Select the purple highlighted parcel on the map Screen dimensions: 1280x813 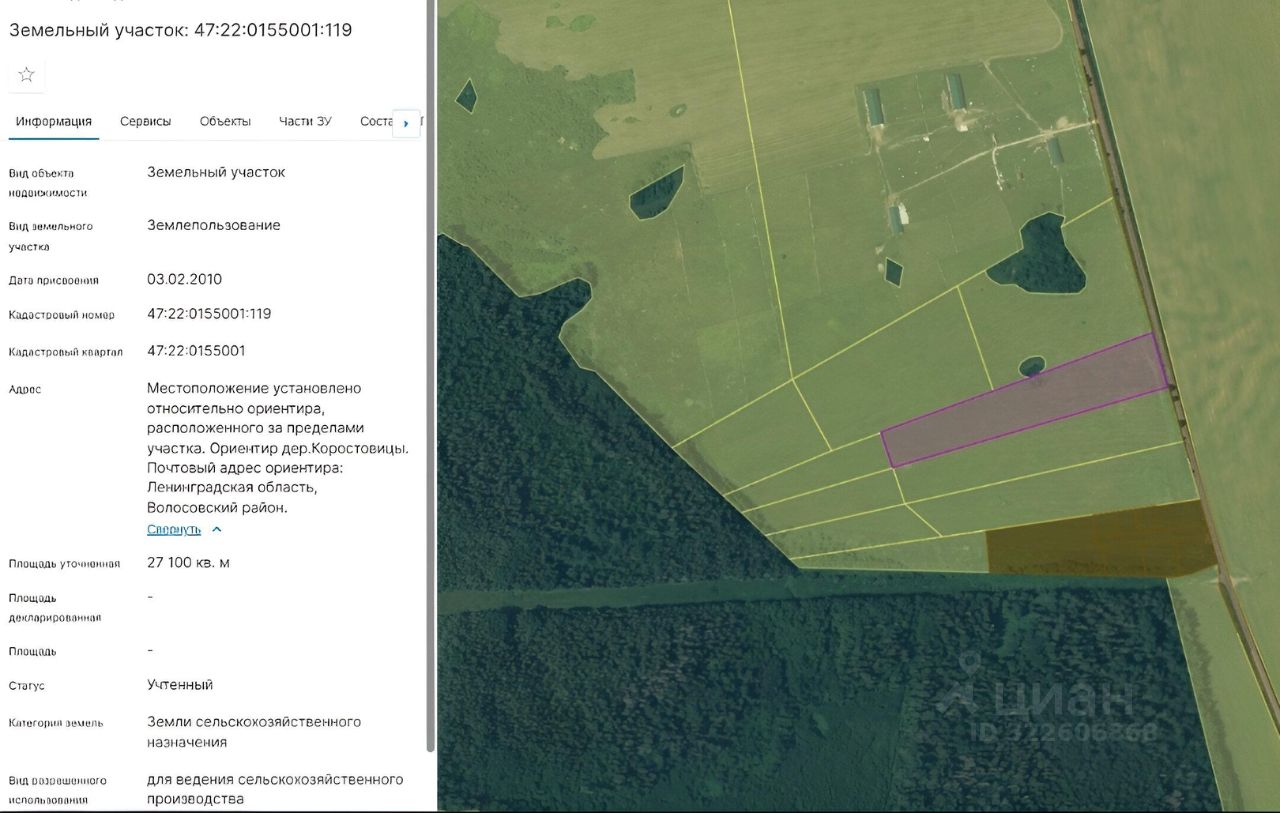(1025, 400)
